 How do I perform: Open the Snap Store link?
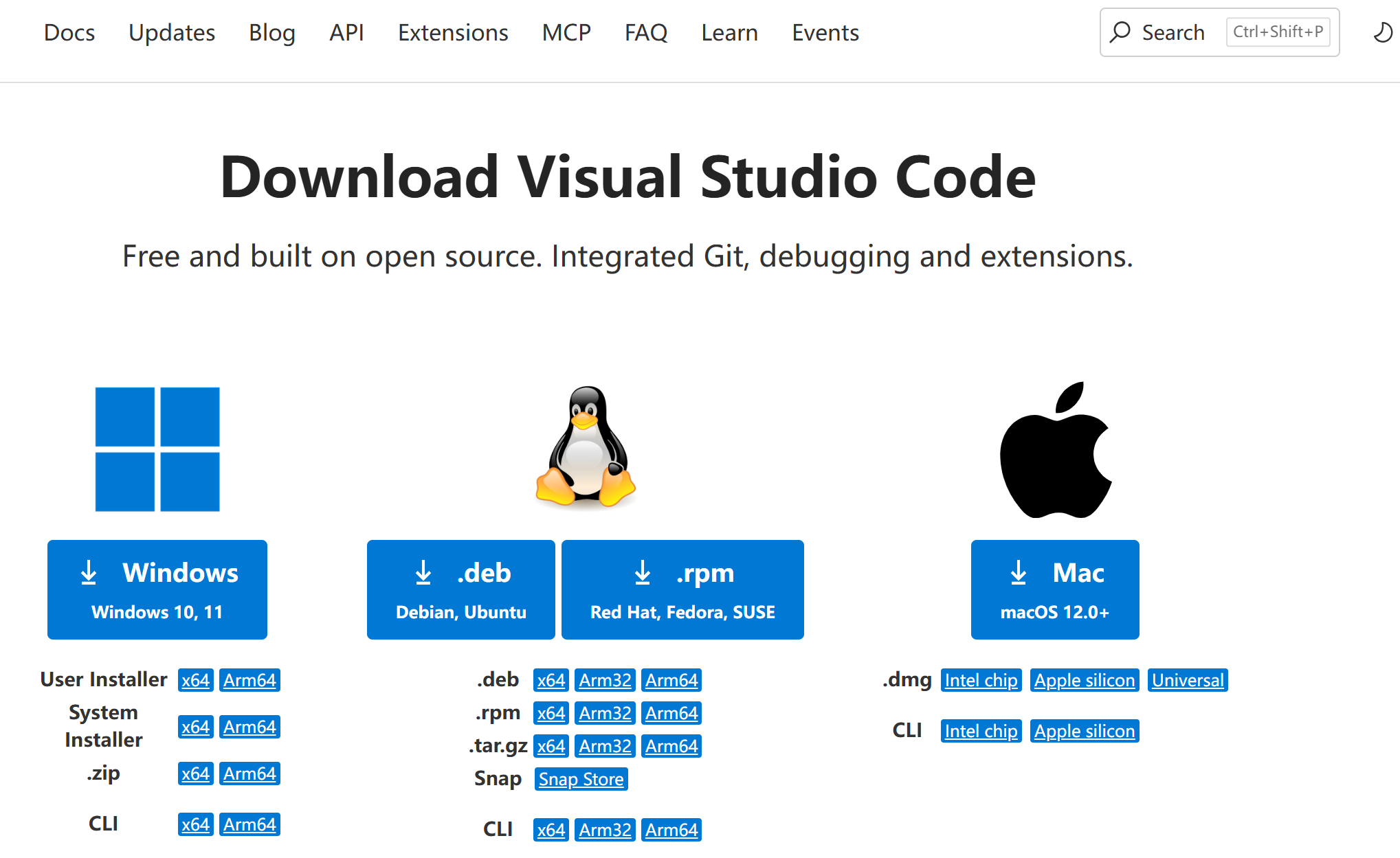click(581, 779)
